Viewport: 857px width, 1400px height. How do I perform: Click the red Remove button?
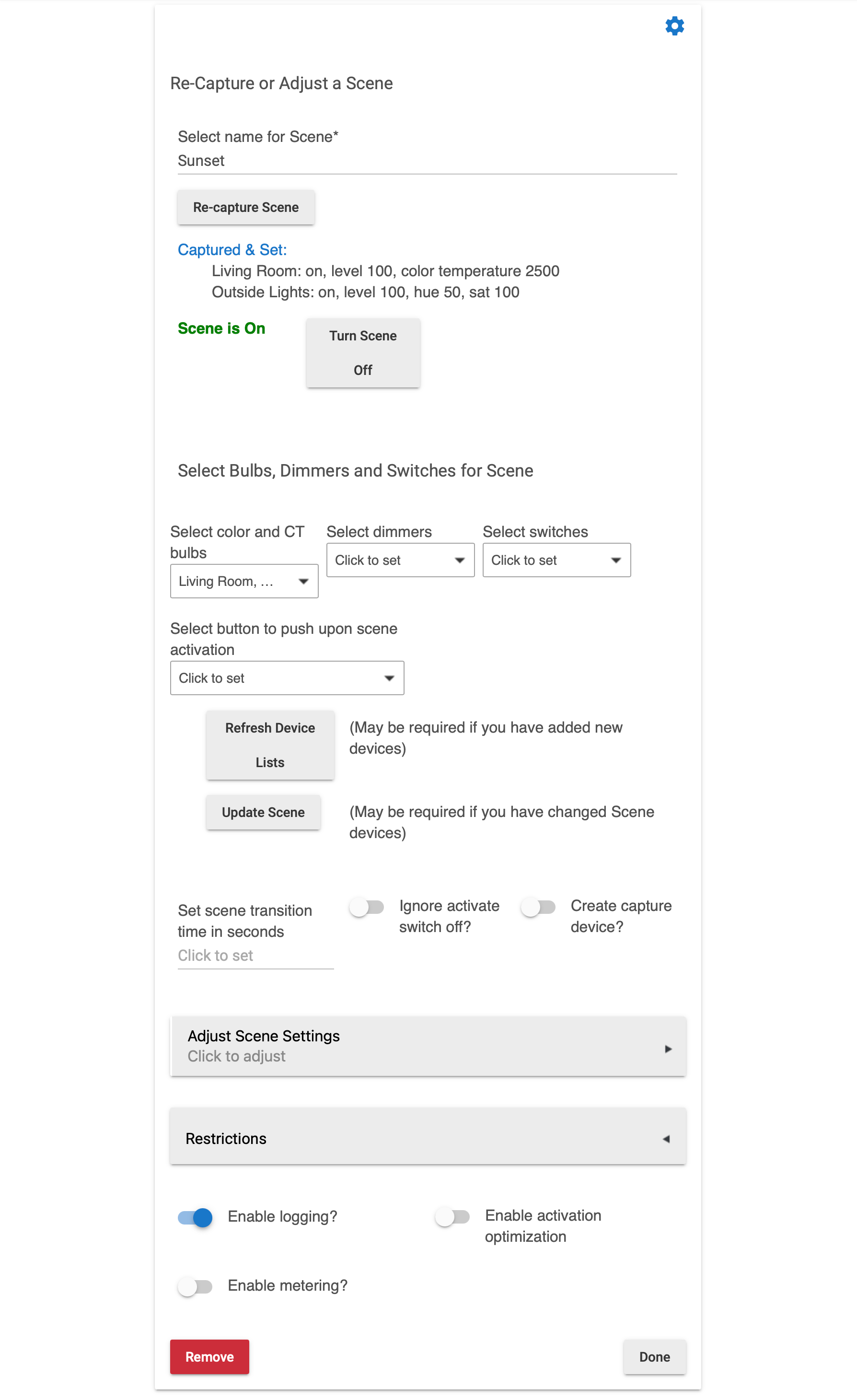[x=209, y=1357]
